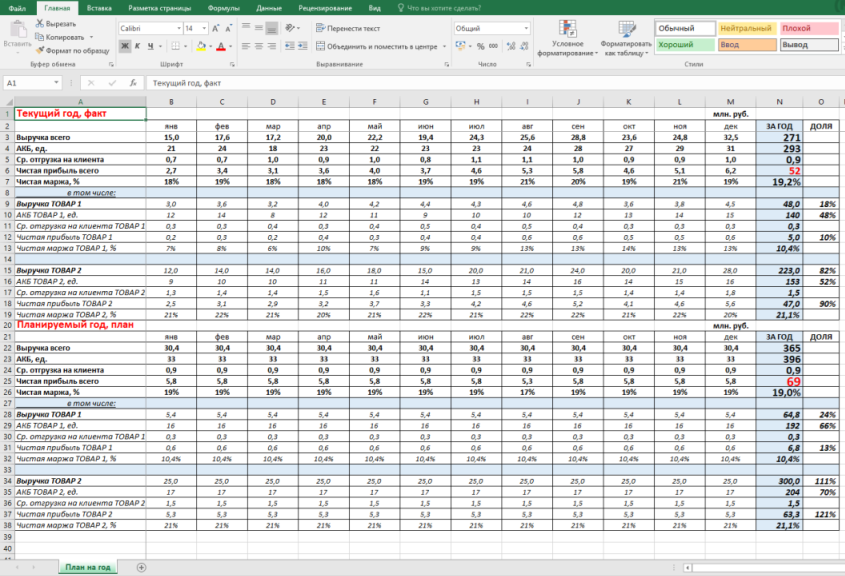
Task: Apply bold formatting with the Ж icon
Action: pyautogui.click(x=123, y=45)
